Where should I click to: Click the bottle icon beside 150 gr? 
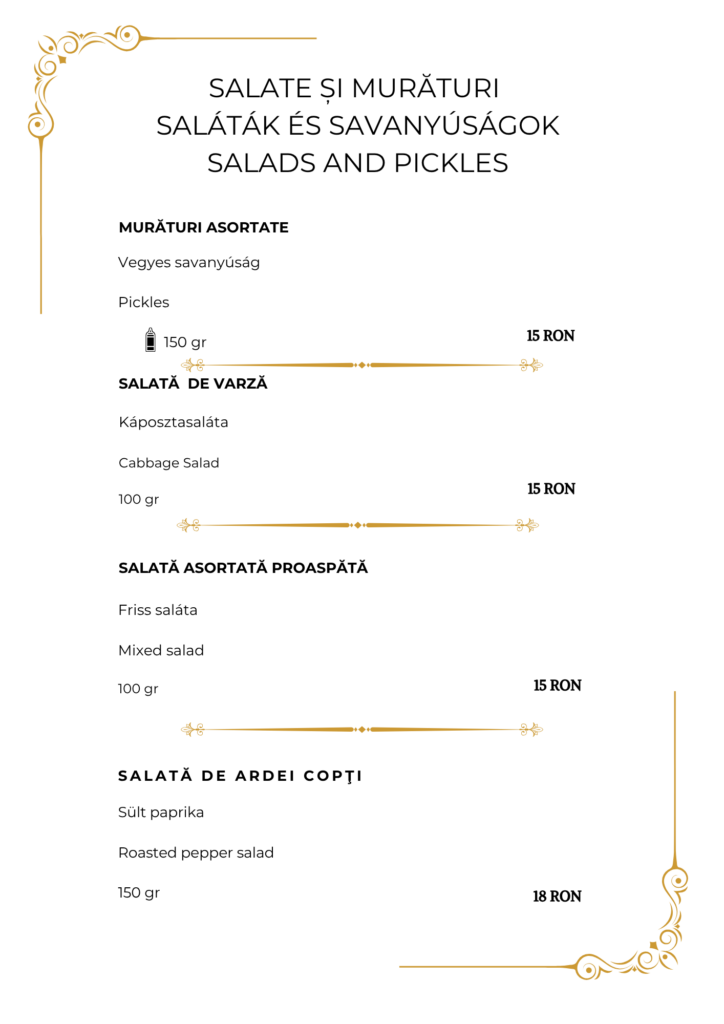tap(150, 340)
